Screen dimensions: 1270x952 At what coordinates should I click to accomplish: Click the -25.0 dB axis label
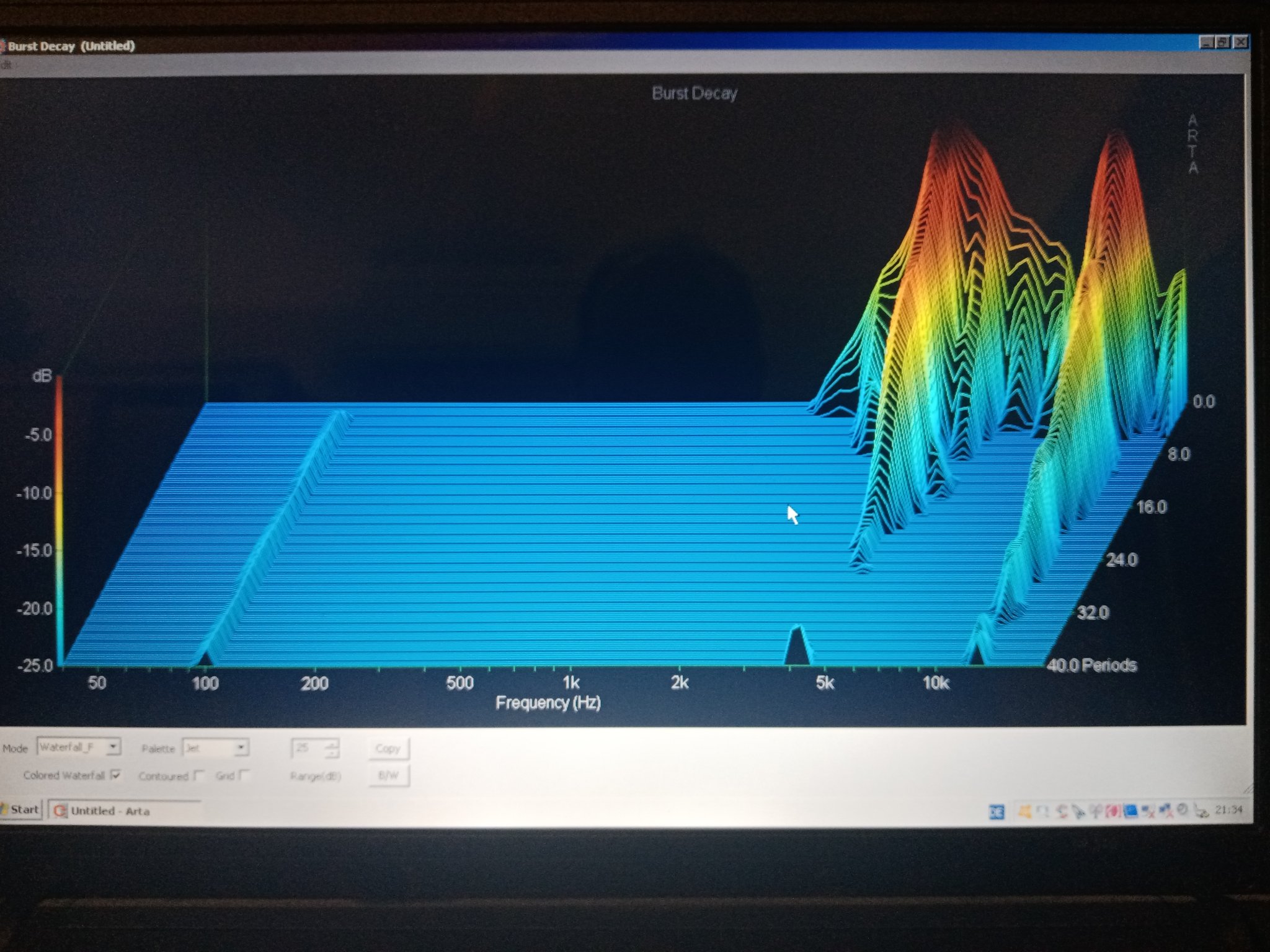coord(35,666)
